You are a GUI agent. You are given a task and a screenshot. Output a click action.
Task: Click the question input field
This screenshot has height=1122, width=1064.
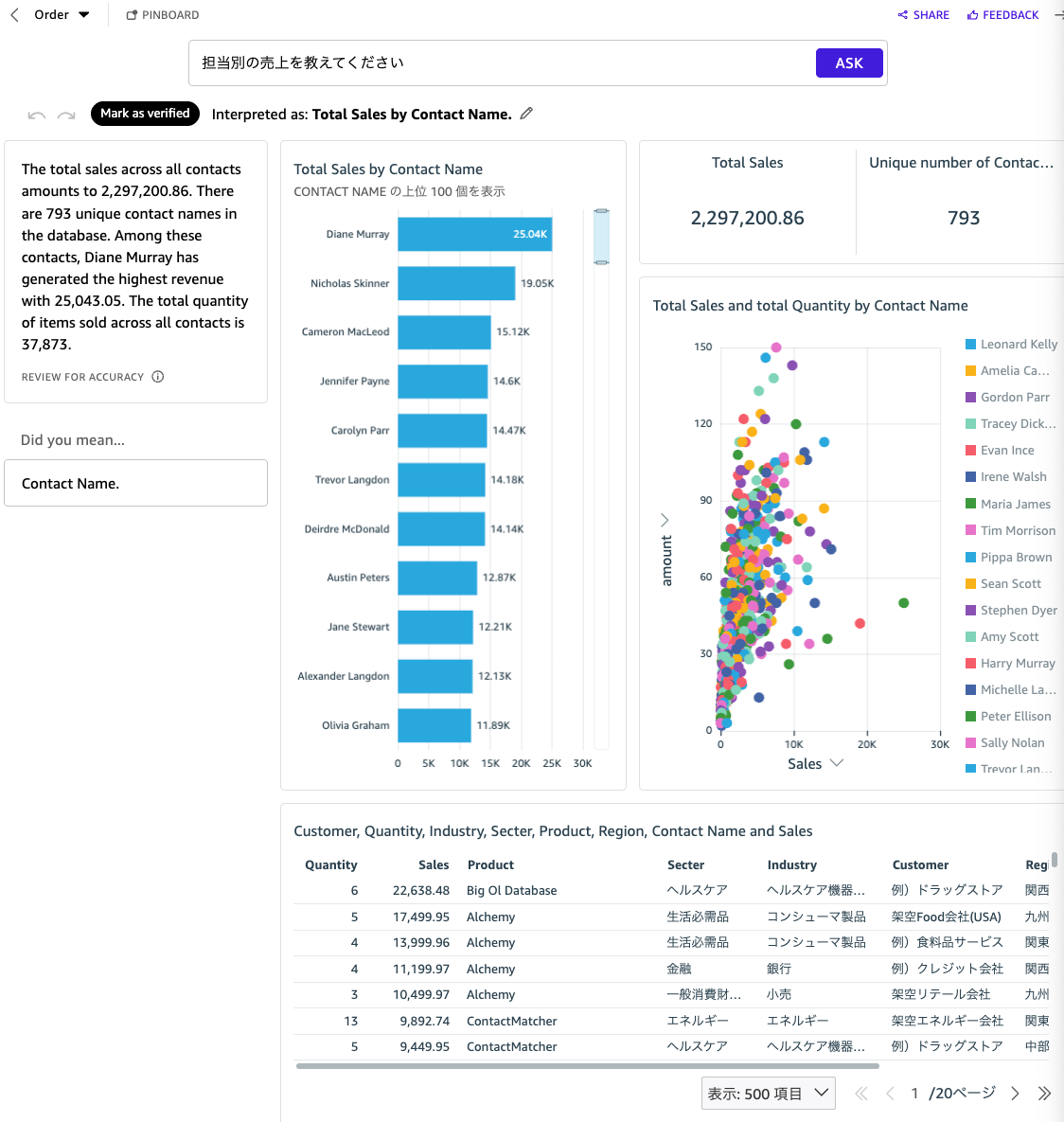[473, 62]
